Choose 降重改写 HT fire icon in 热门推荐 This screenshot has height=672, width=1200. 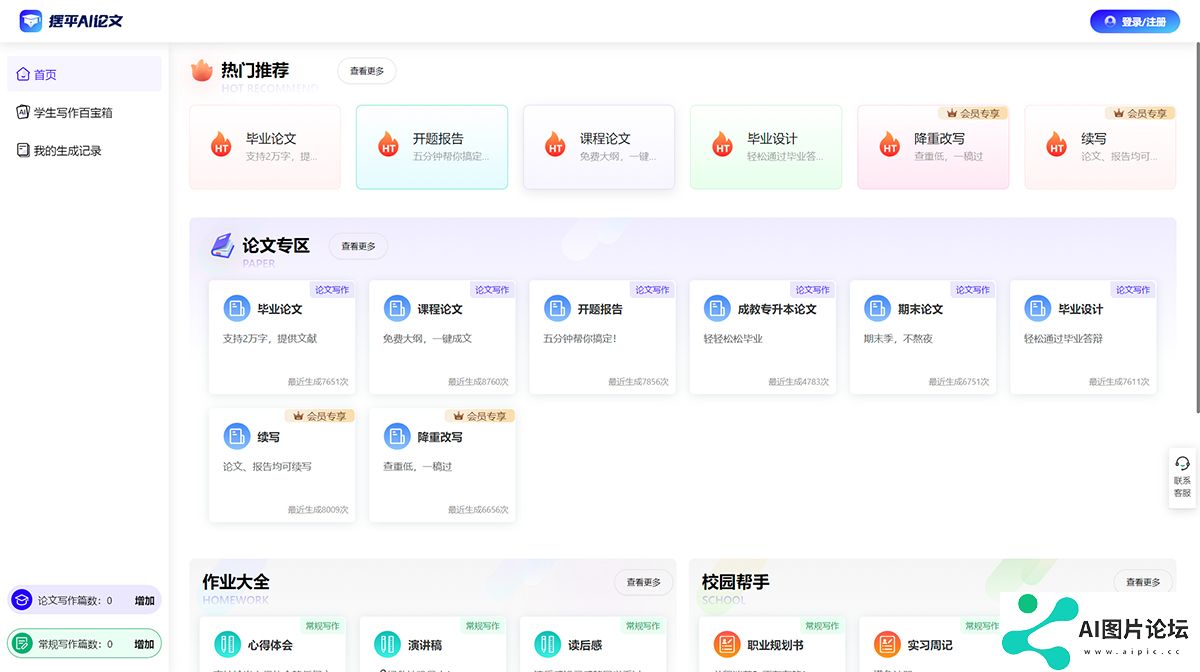[889, 146]
